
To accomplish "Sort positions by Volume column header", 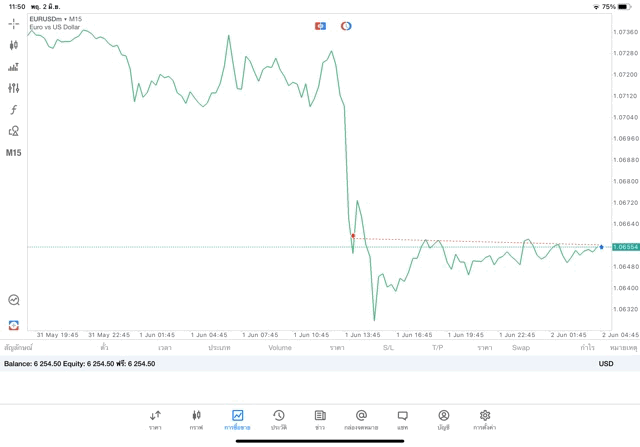I will coord(280,348).
